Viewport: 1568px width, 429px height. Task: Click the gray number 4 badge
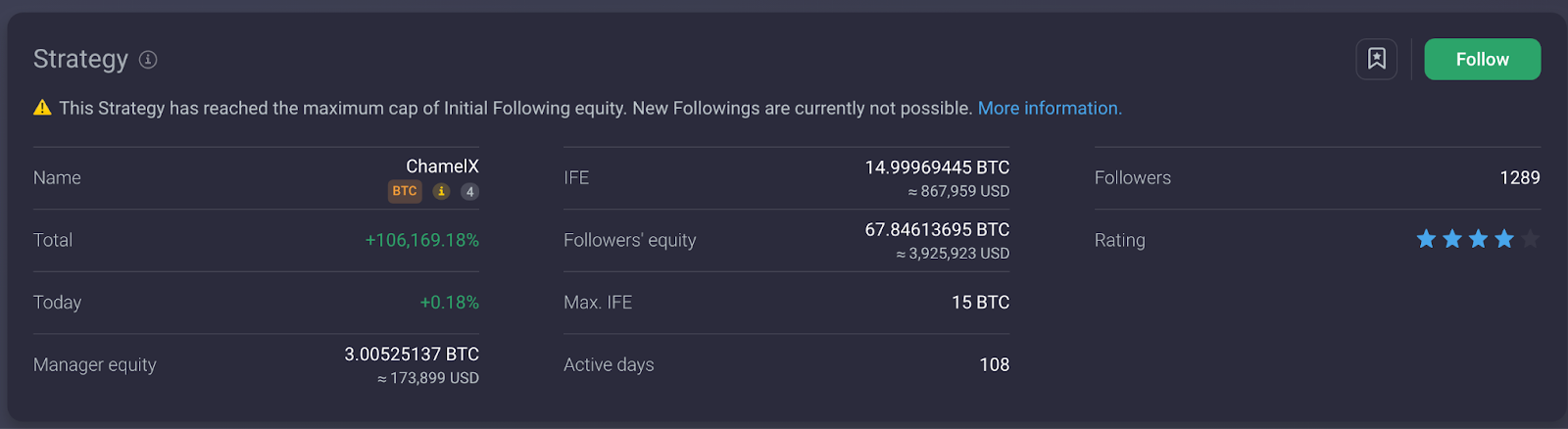[x=470, y=192]
